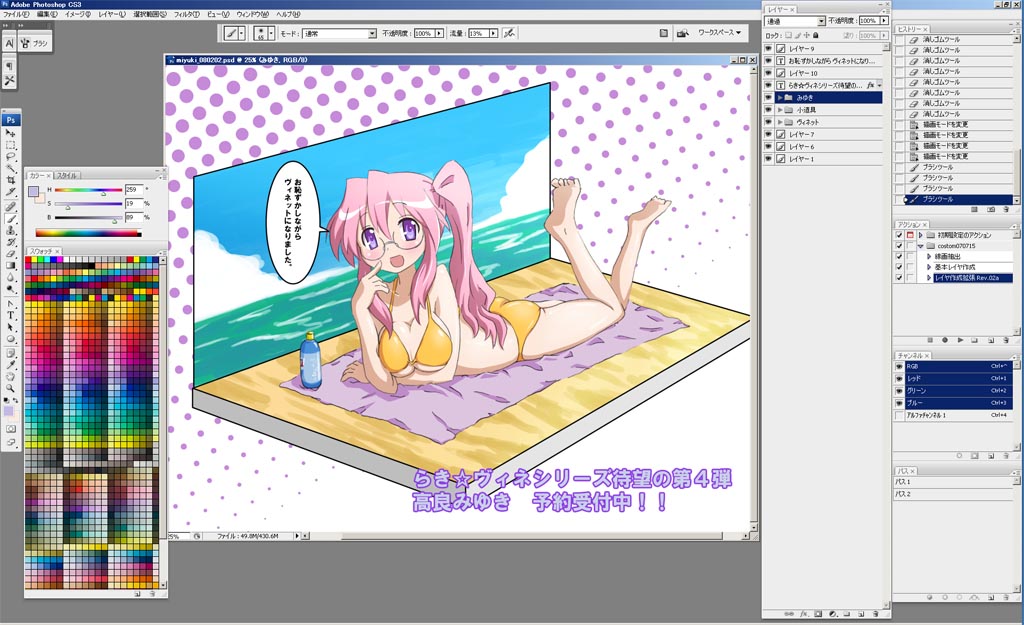This screenshot has width=1024, height=625.
Task: Click the Channels panel delete channel icon
Action: (1006, 455)
